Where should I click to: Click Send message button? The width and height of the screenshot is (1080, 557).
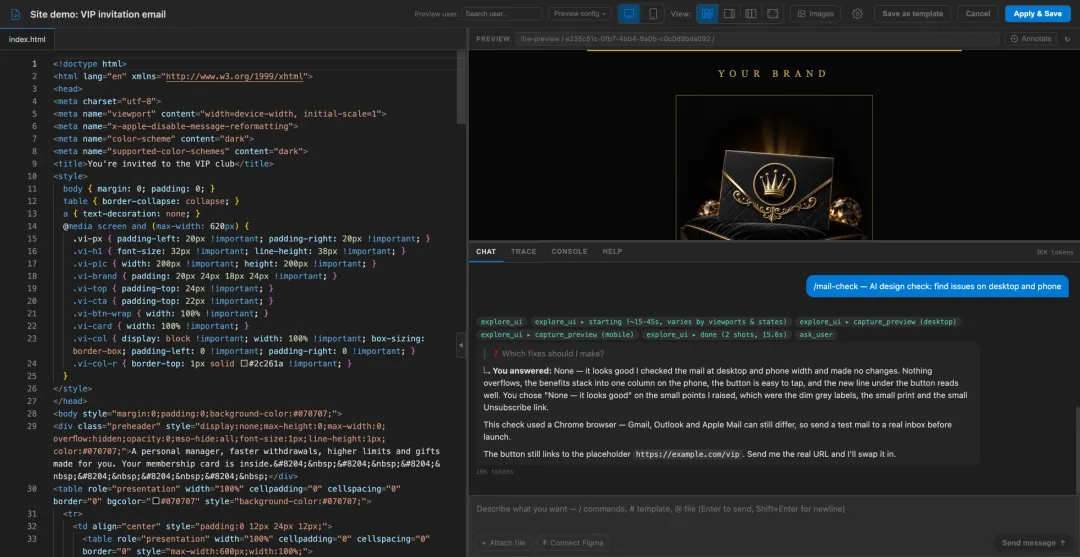coord(1033,543)
